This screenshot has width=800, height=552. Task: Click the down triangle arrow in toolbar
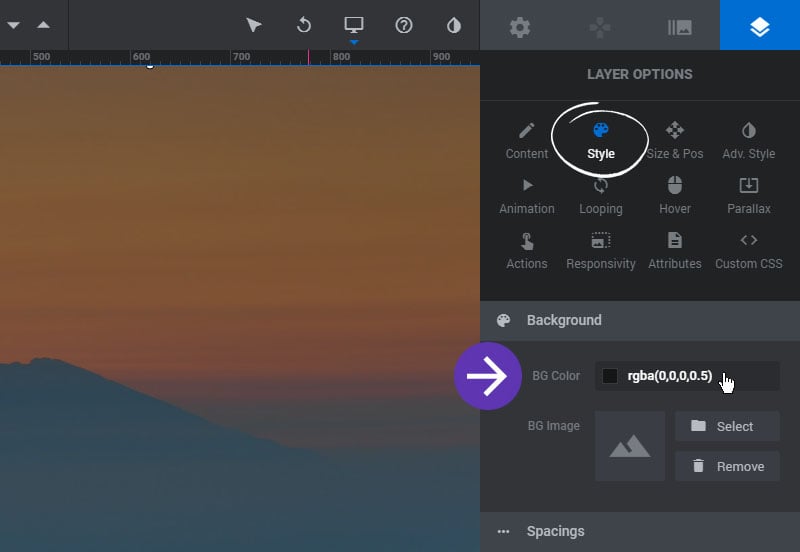pos(14,25)
